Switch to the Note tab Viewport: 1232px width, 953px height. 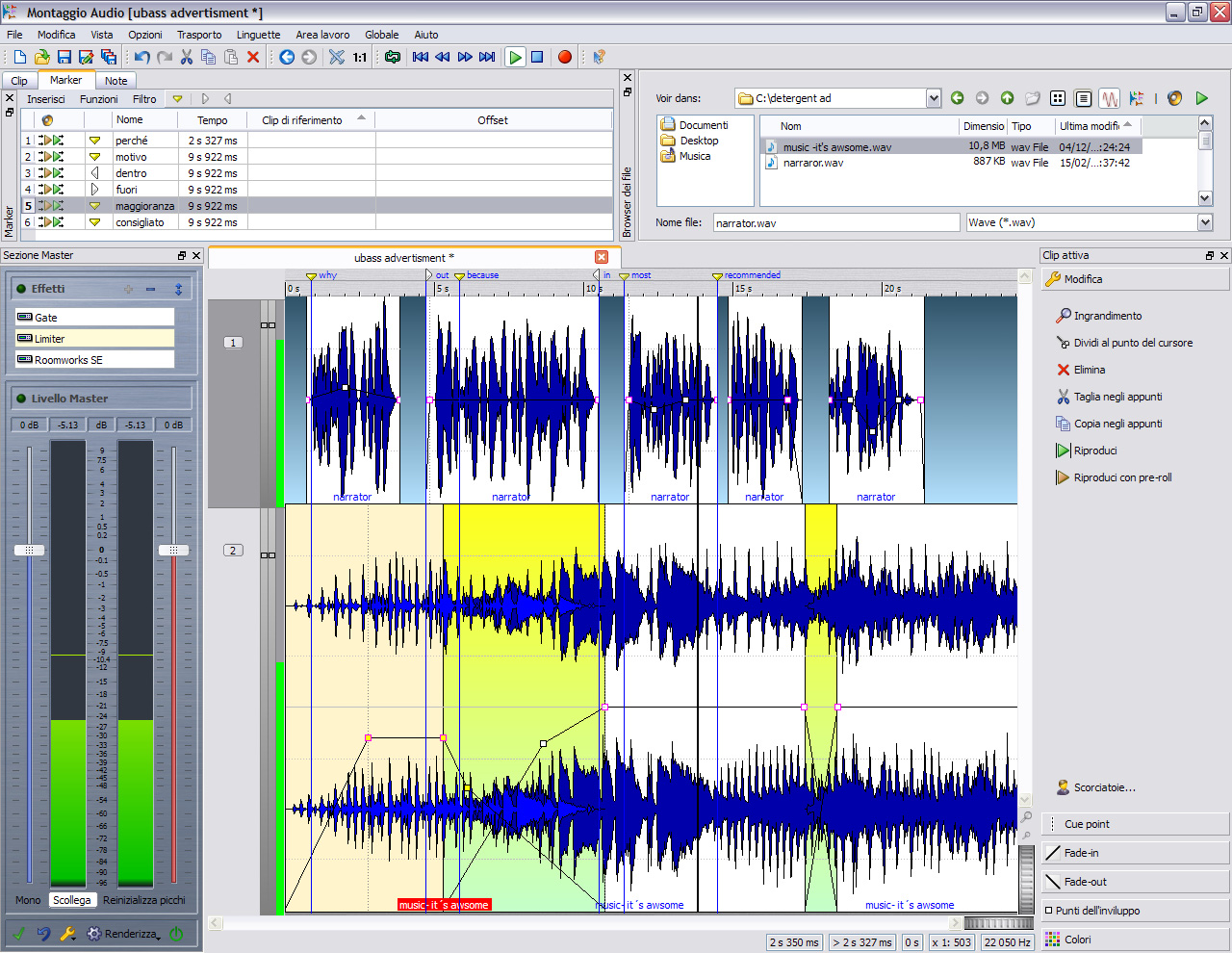(x=115, y=81)
